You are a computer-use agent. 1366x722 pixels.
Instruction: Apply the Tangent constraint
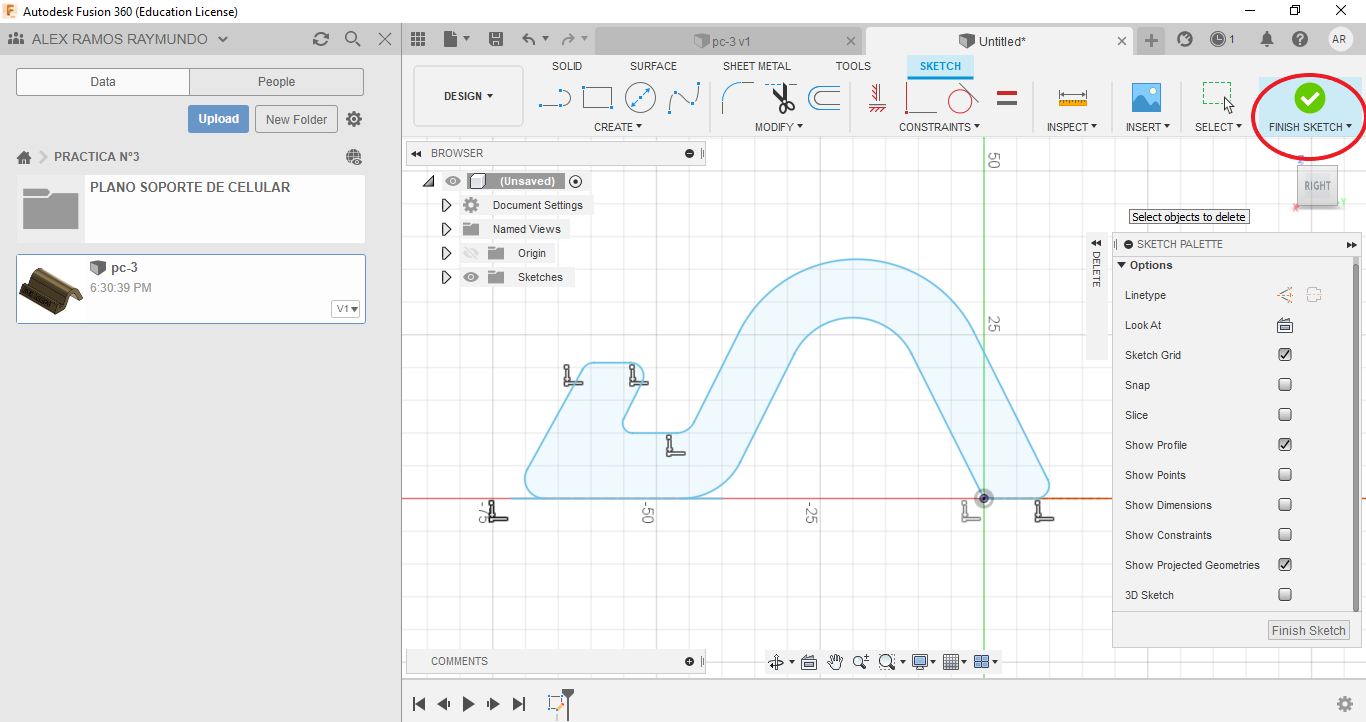tap(962, 98)
